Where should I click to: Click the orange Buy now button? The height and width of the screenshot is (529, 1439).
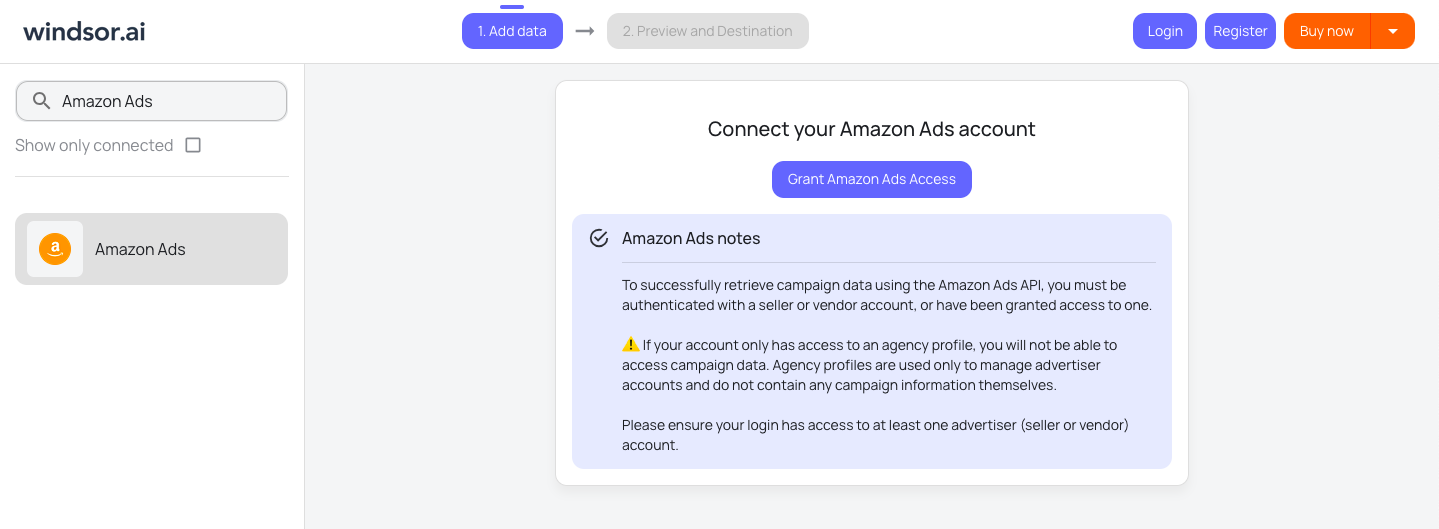click(x=1326, y=31)
